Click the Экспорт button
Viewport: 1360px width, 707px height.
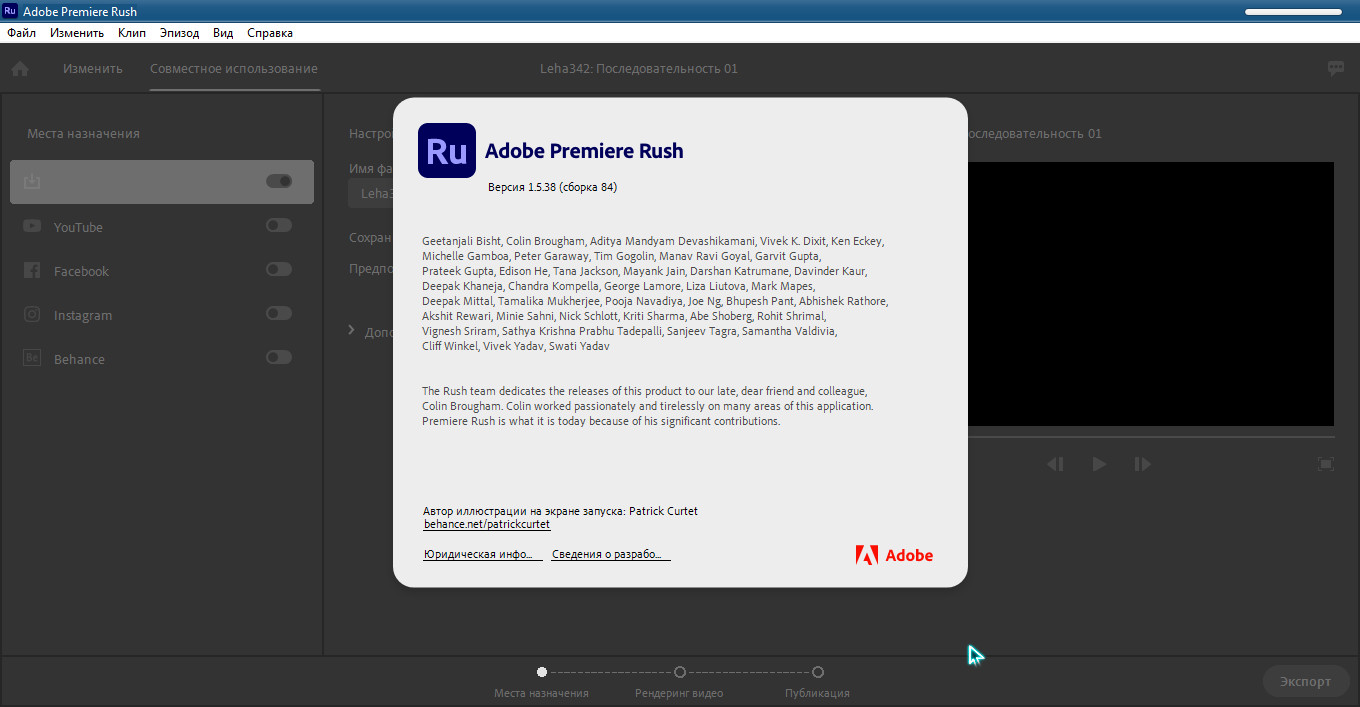coord(1305,681)
